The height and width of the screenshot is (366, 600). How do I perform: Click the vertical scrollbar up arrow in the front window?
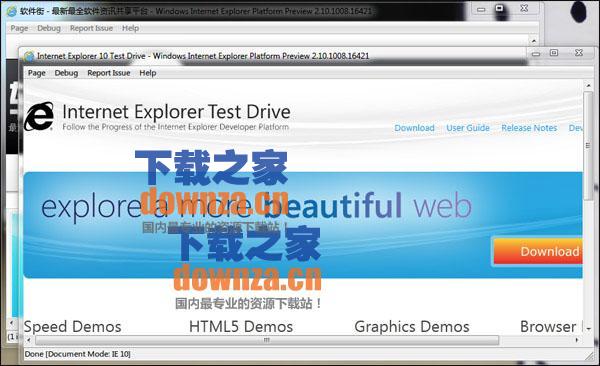pos(588,86)
